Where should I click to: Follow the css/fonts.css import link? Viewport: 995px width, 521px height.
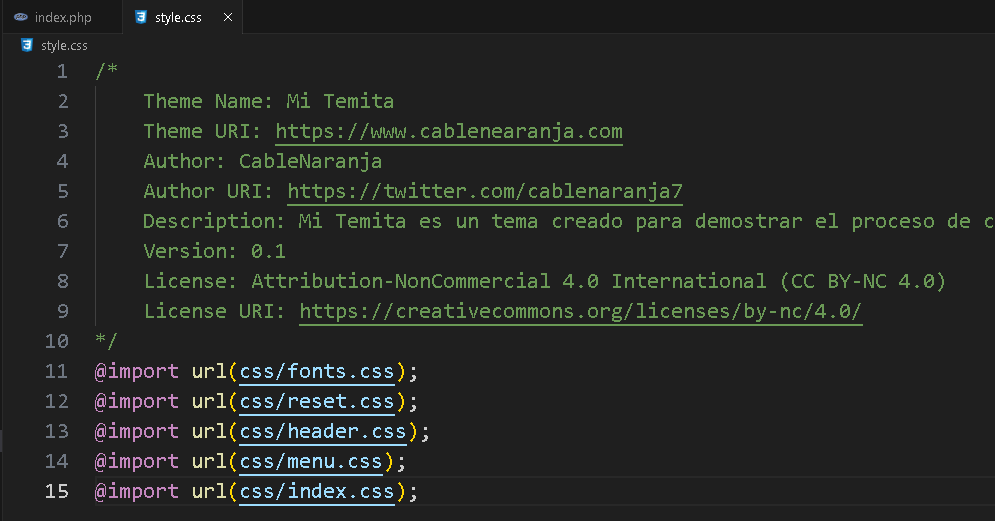[x=317, y=371]
